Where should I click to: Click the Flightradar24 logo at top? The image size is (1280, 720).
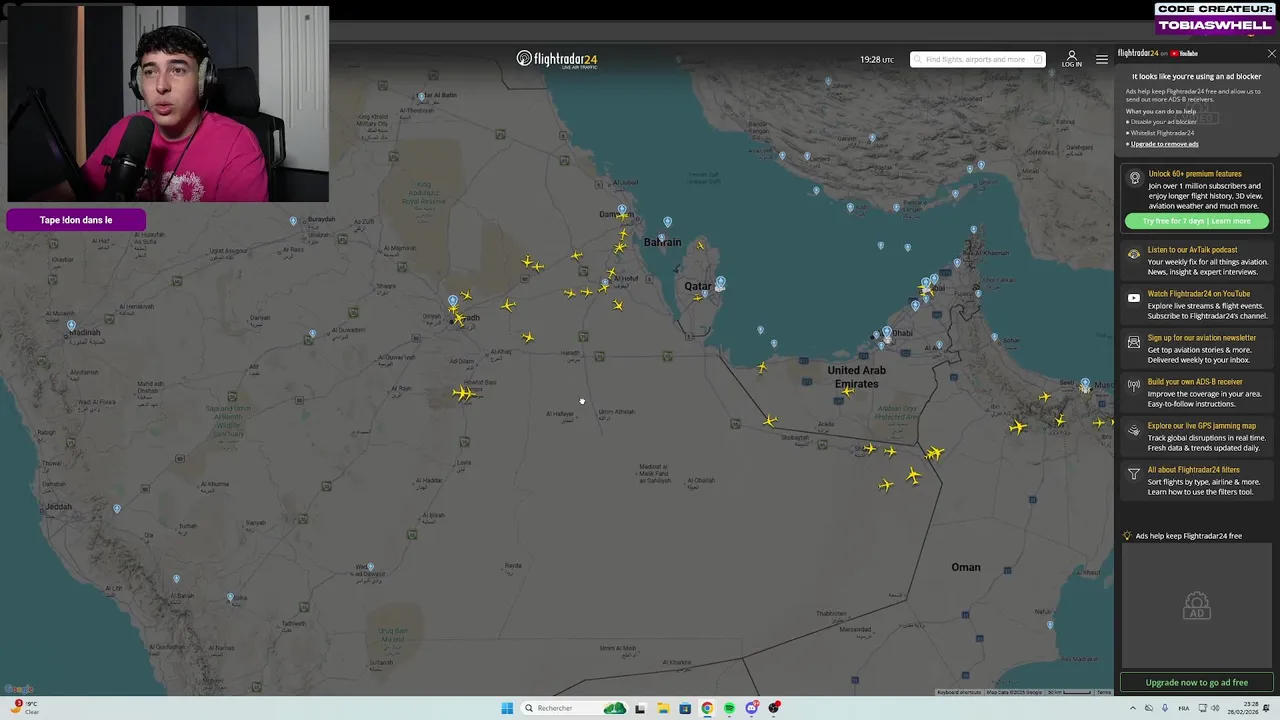pyautogui.click(x=557, y=59)
